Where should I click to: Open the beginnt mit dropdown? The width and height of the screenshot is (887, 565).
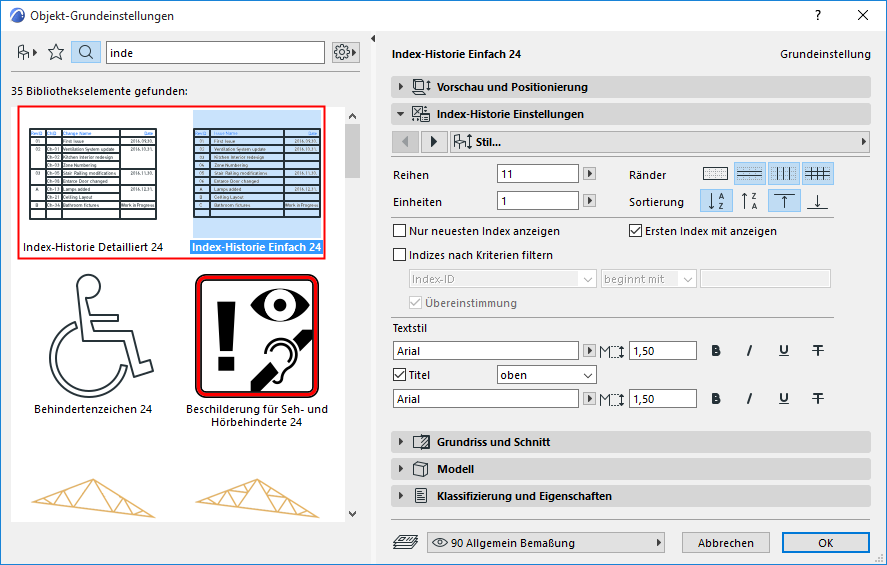coord(648,279)
